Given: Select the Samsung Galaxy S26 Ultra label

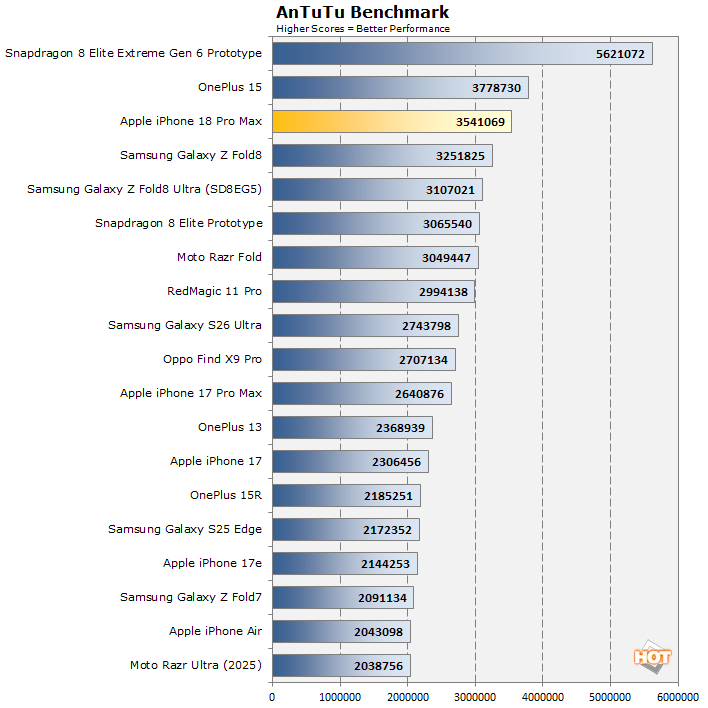Looking at the screenshot, I should pyautogui.click(x=185, y=325).
